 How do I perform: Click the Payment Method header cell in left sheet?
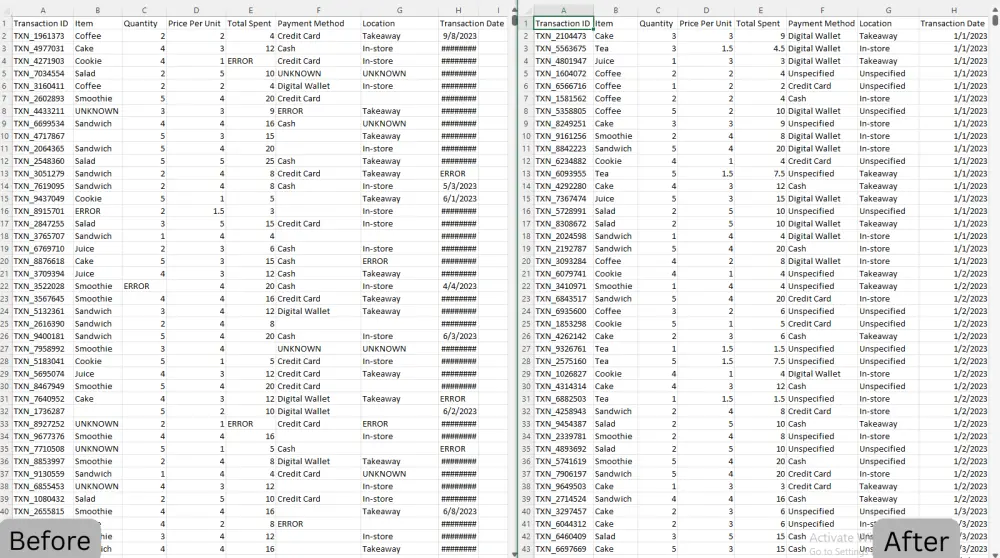(x=318, y=24)
